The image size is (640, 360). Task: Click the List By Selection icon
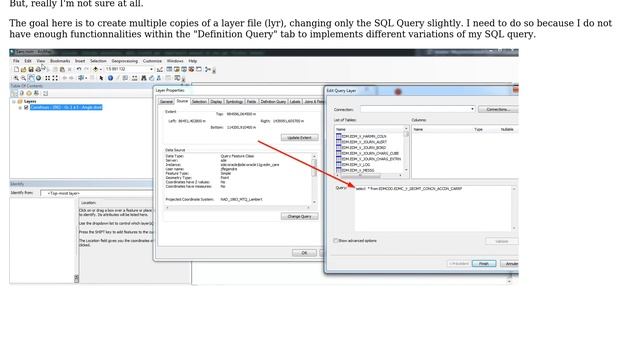pyautogui.click(x=36, y=93)
